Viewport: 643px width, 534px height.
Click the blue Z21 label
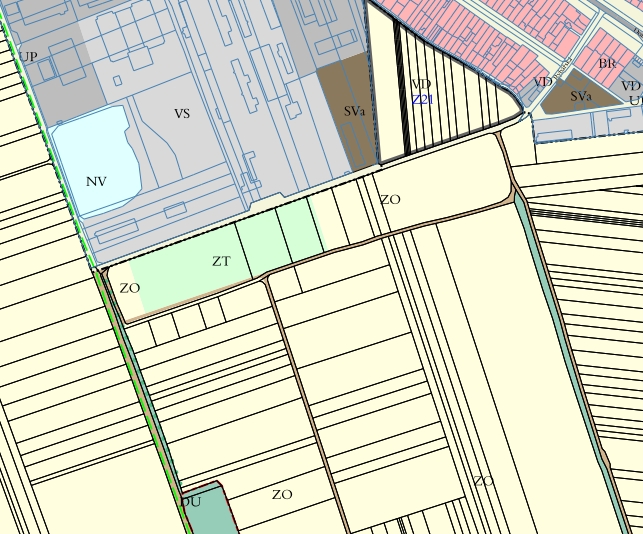click(422, 100)
